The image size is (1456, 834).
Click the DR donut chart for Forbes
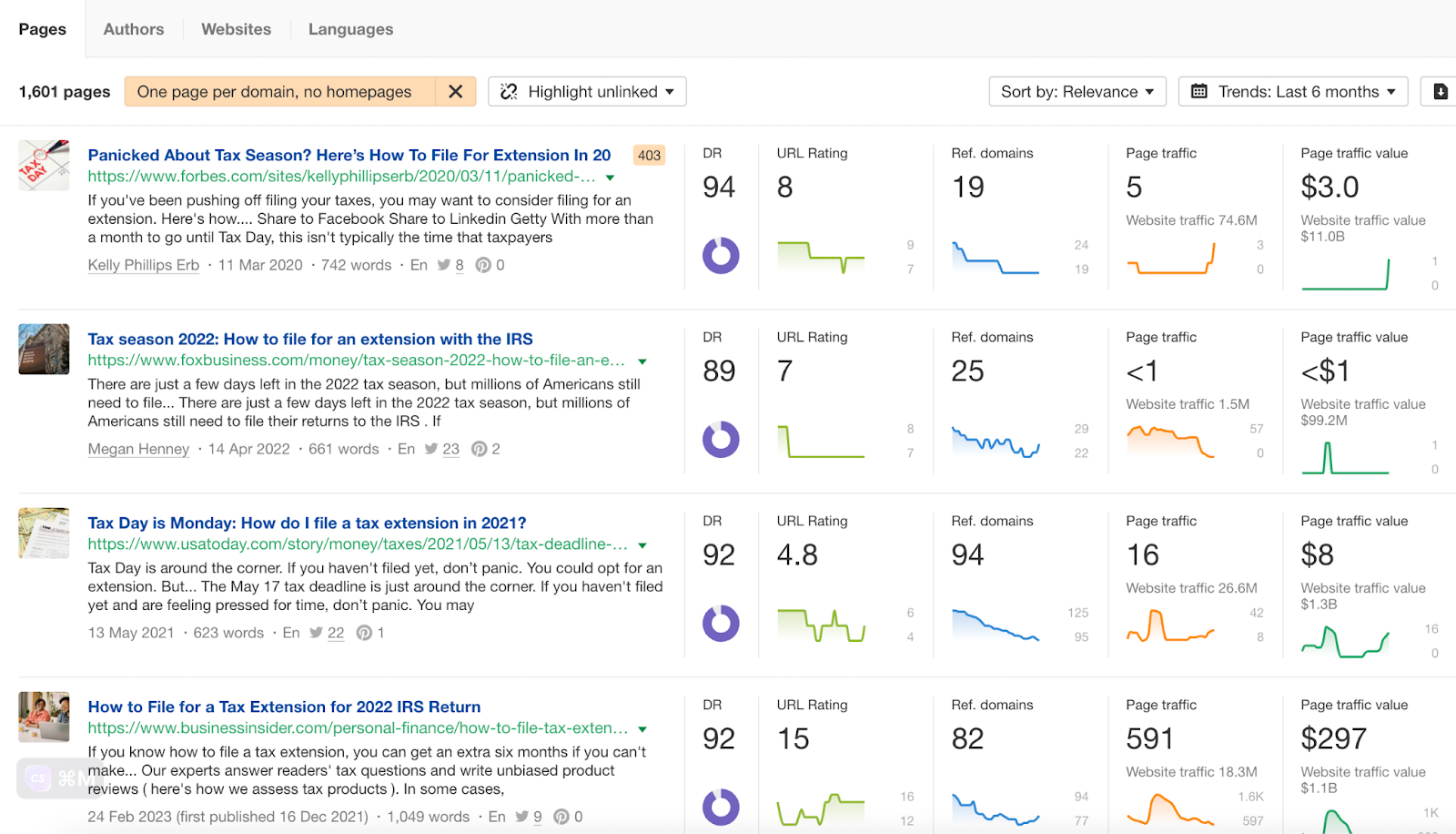pyautogui.click(x=721, y=256)
